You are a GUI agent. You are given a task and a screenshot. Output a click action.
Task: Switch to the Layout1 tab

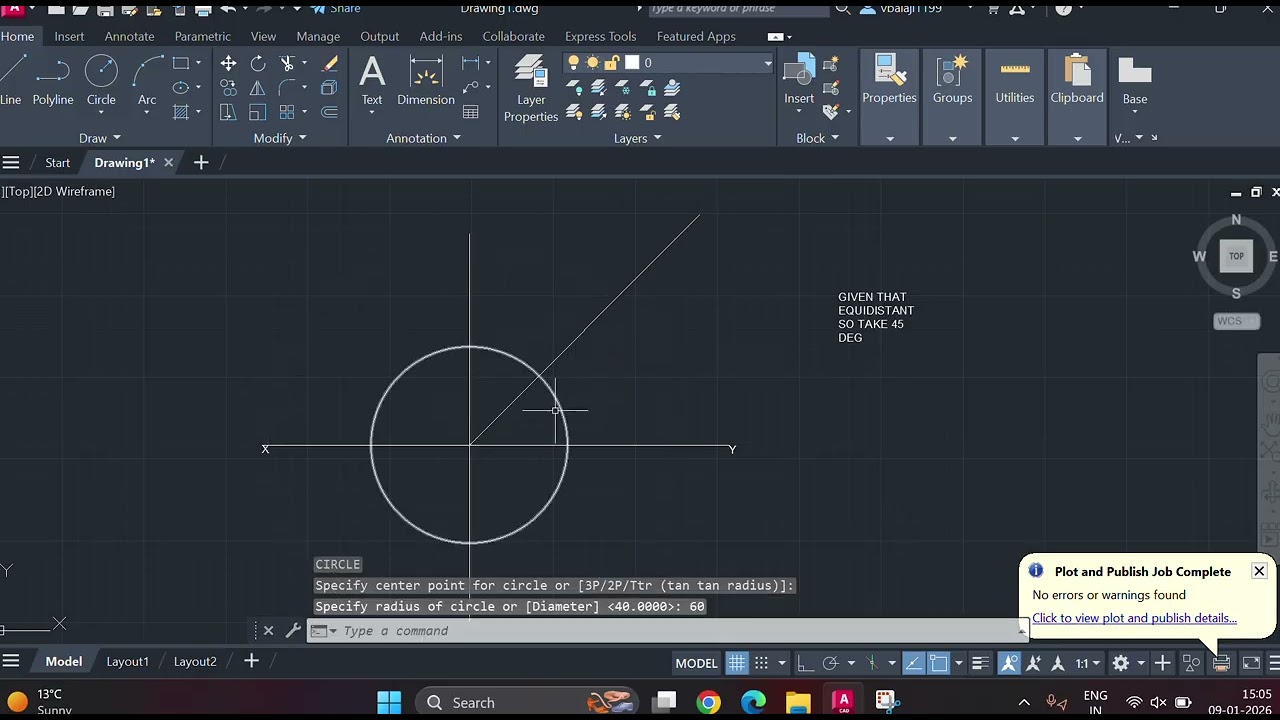127,661
